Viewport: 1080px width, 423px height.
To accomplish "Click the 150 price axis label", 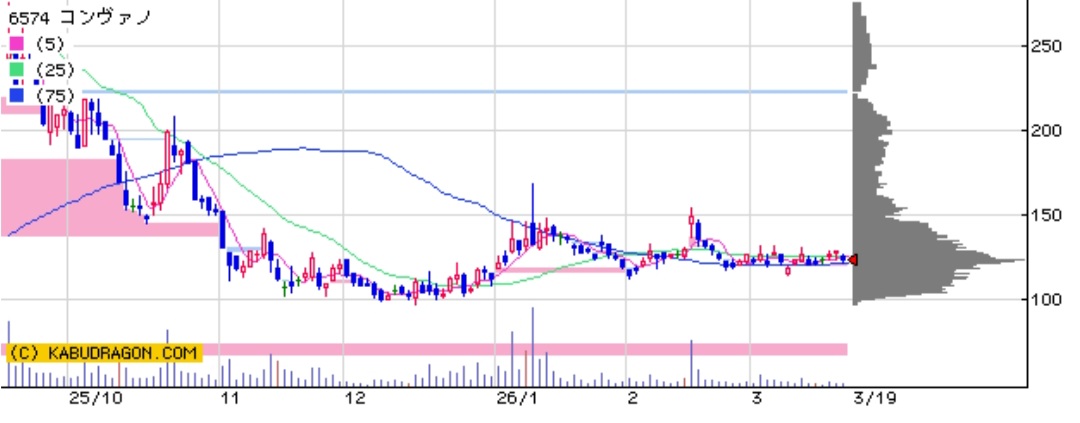I will point(1047,215).
